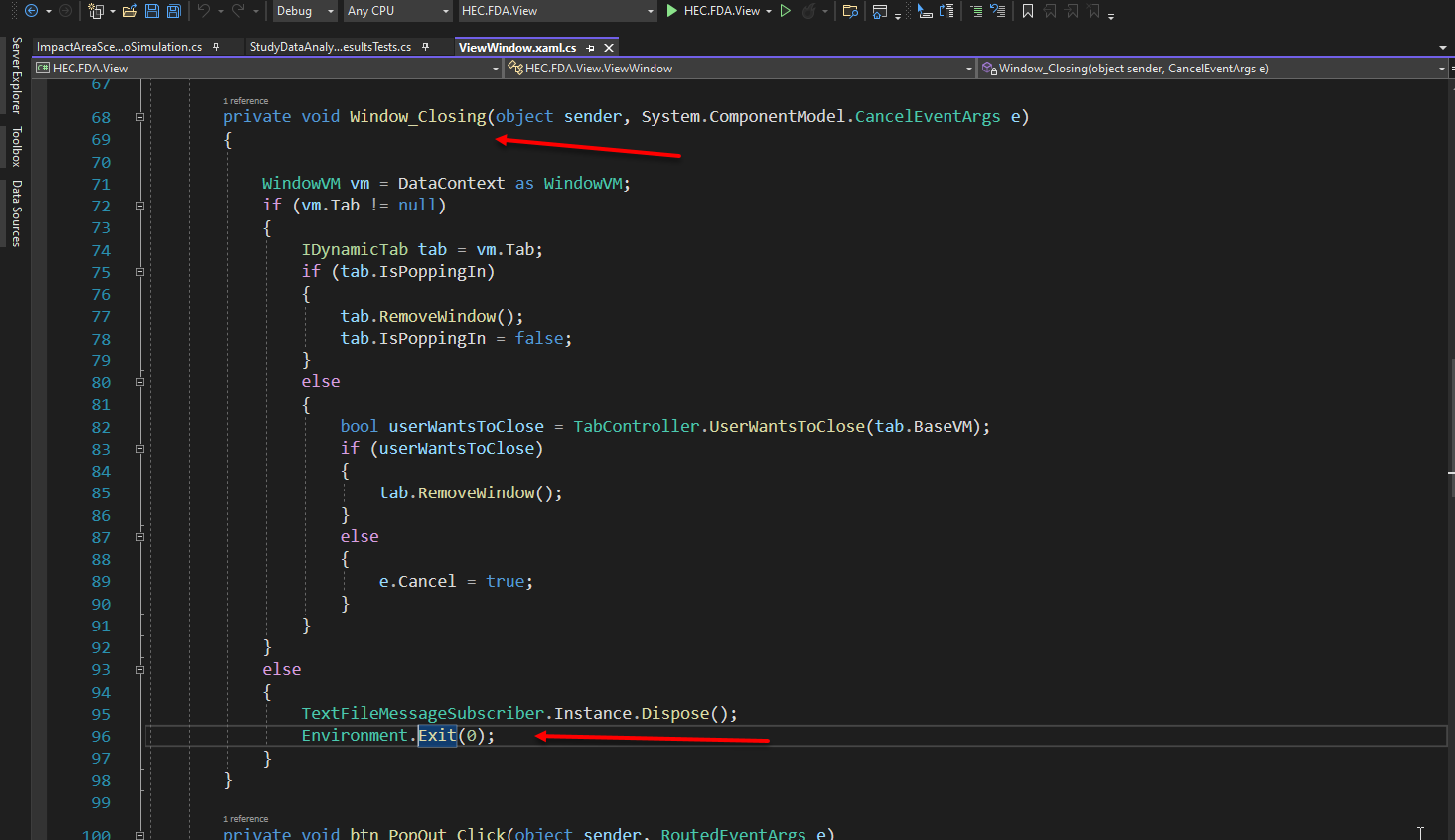Click the New Project toolbar icon

pos(97,11)
